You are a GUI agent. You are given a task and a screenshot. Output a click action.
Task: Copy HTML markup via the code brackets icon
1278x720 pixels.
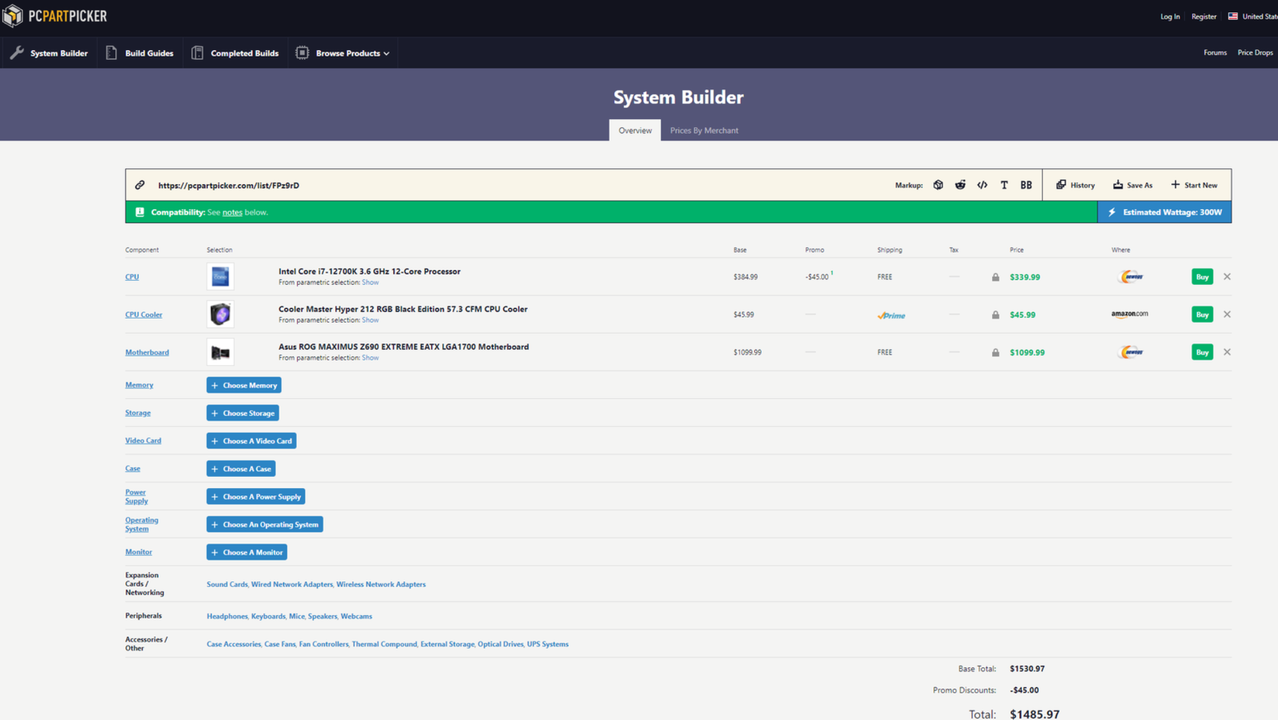pos(982,185)
